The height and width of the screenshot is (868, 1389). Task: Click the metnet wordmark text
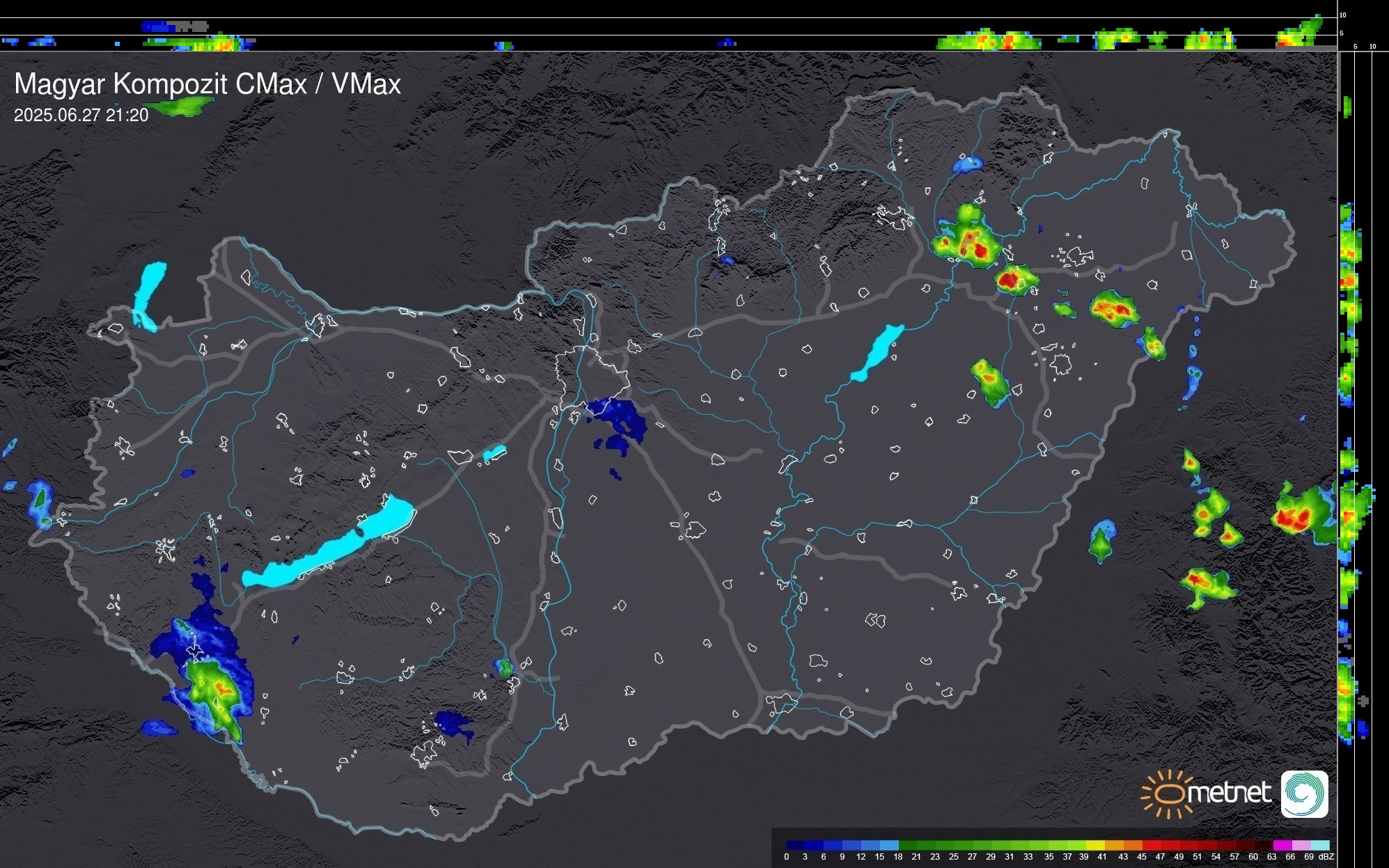point(1229,793)
